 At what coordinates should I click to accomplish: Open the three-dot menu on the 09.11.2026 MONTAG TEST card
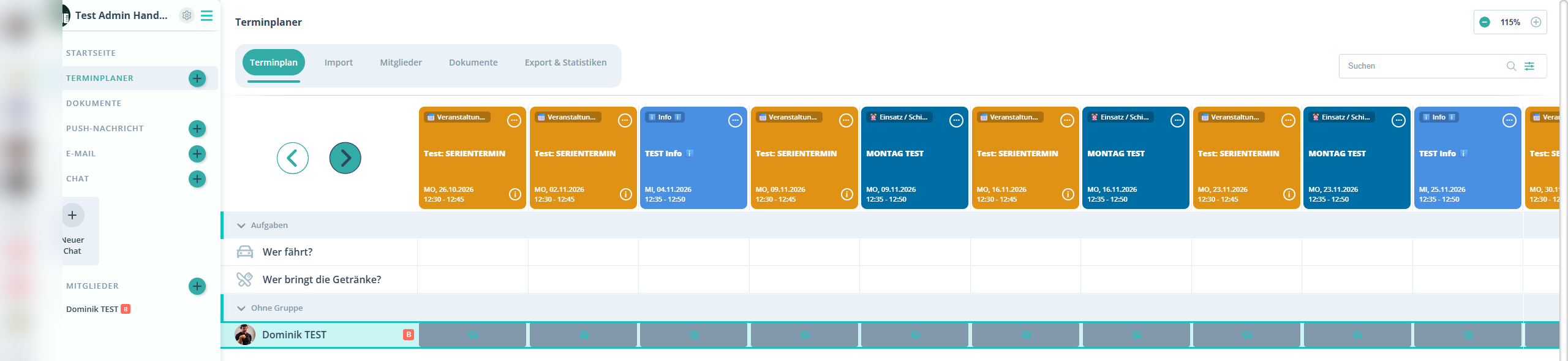(x=957, y=121)
